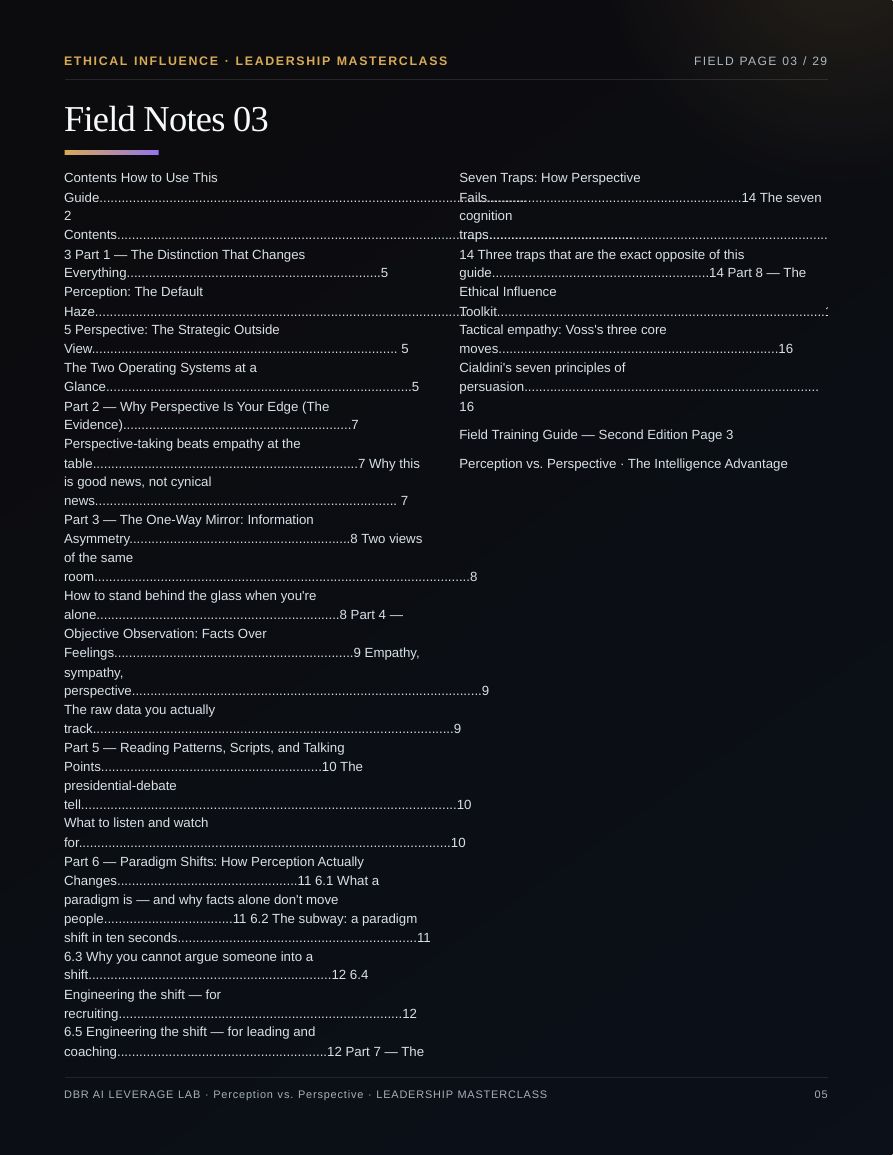Click 'Field Training Guide — Second Edition Page 3'
893x1155 pixels.
(x=596, y=435)
